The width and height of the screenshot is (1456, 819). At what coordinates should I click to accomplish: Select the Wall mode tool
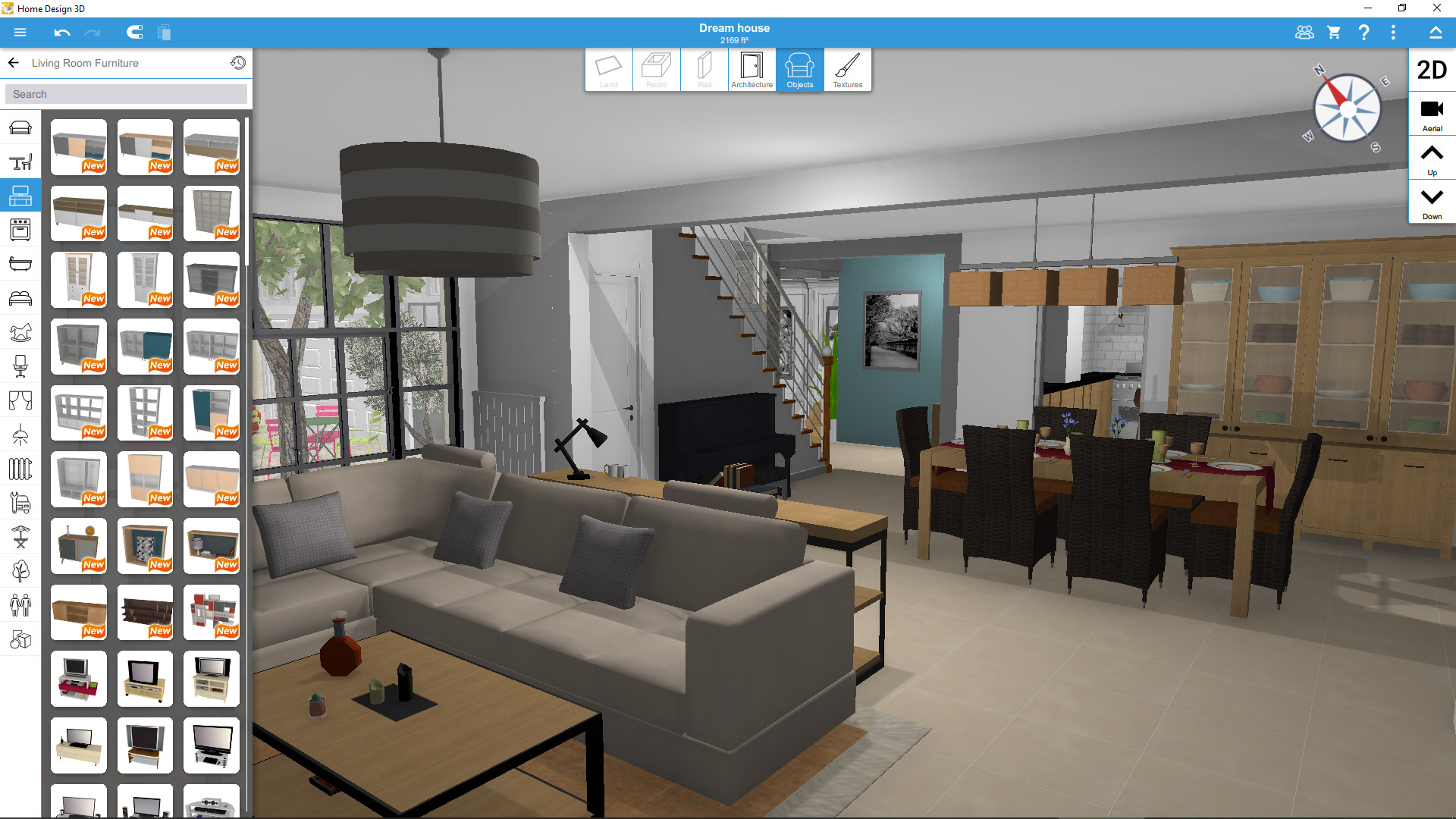[x=702, y=70]
